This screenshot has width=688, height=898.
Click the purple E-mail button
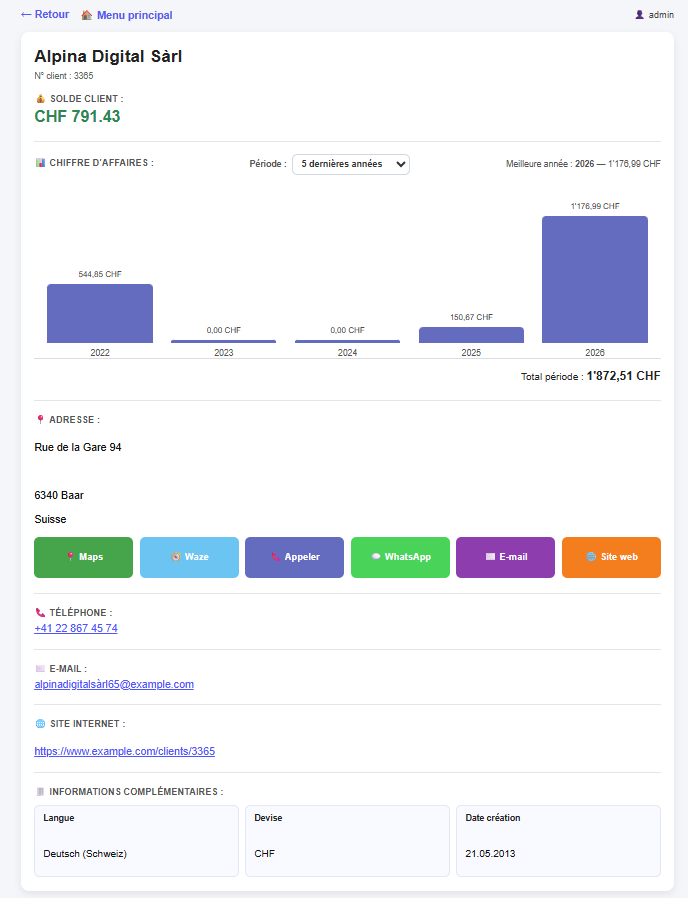505,557
